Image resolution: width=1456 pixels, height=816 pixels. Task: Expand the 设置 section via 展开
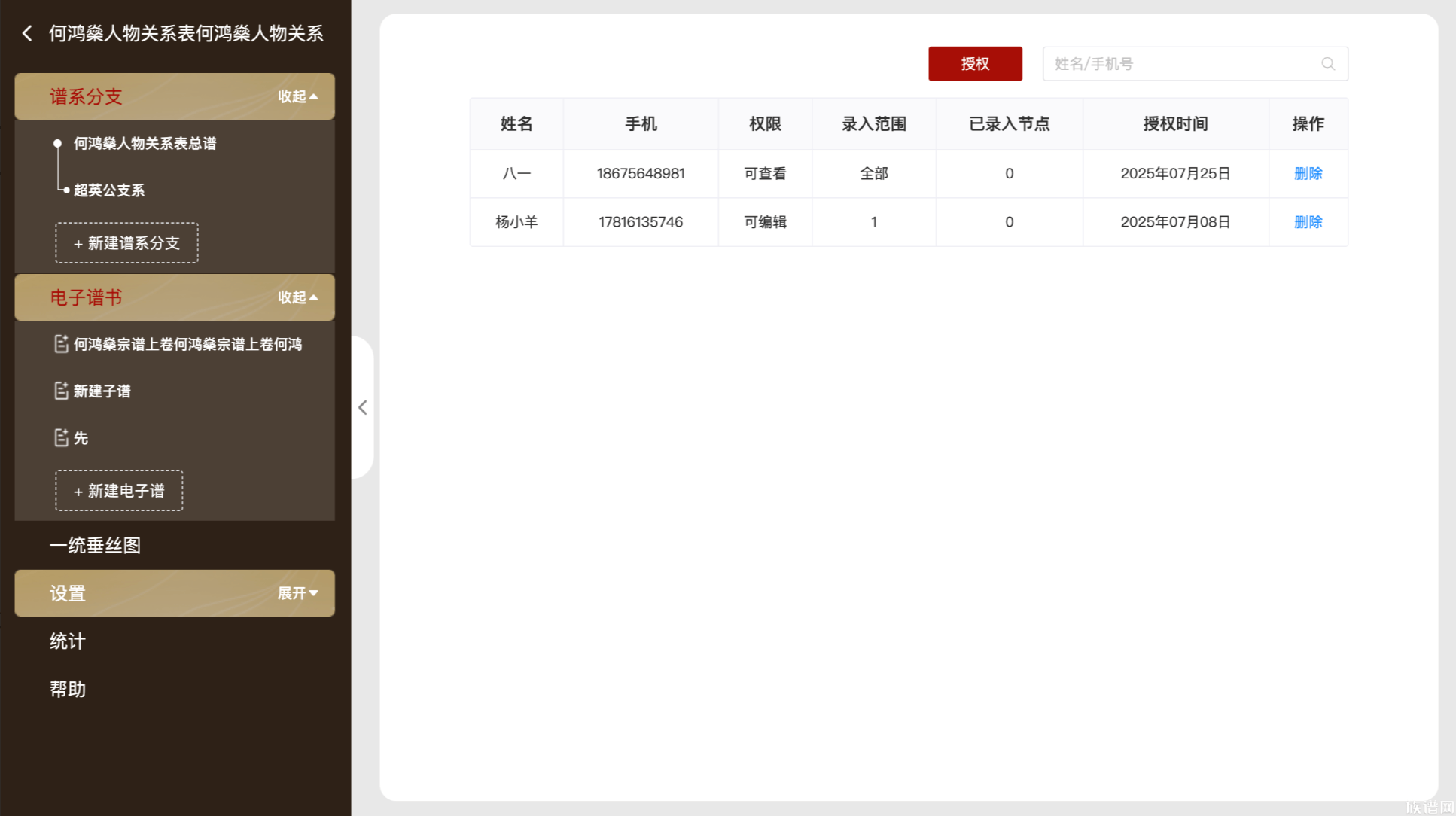297,593
